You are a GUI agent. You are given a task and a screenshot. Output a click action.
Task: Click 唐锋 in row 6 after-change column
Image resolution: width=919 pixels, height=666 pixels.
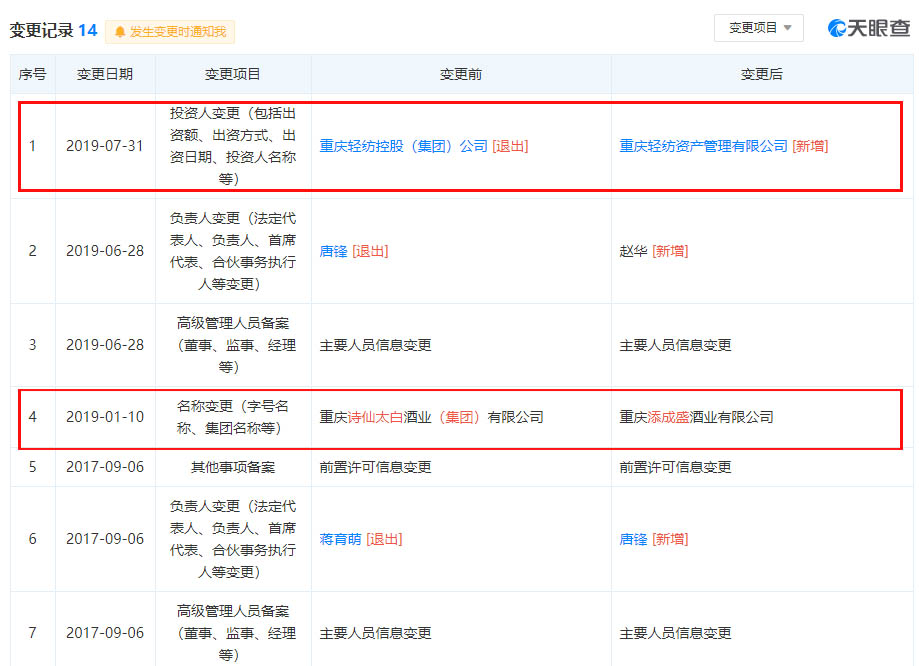coord(633,539)
